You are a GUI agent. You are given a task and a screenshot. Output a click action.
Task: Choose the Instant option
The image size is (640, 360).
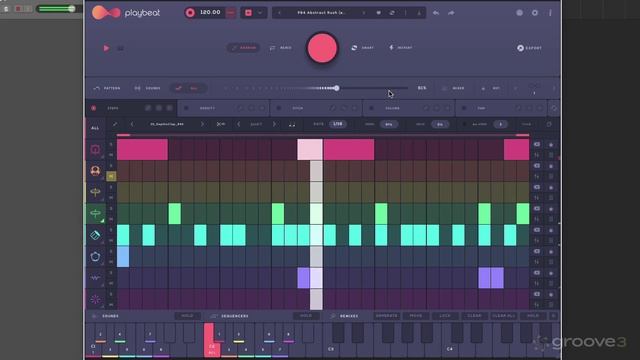400,48
